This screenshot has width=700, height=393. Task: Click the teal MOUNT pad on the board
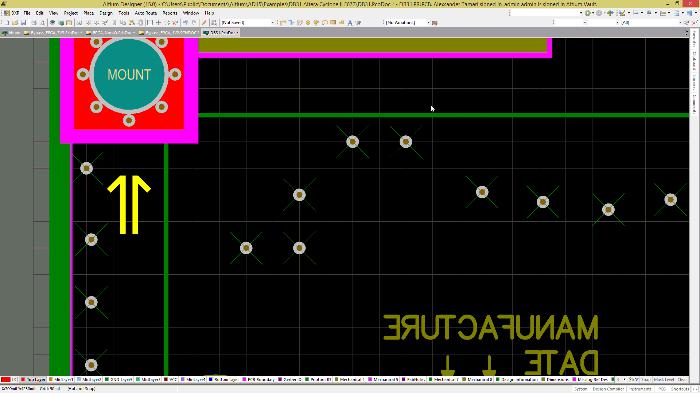[129, 75]
